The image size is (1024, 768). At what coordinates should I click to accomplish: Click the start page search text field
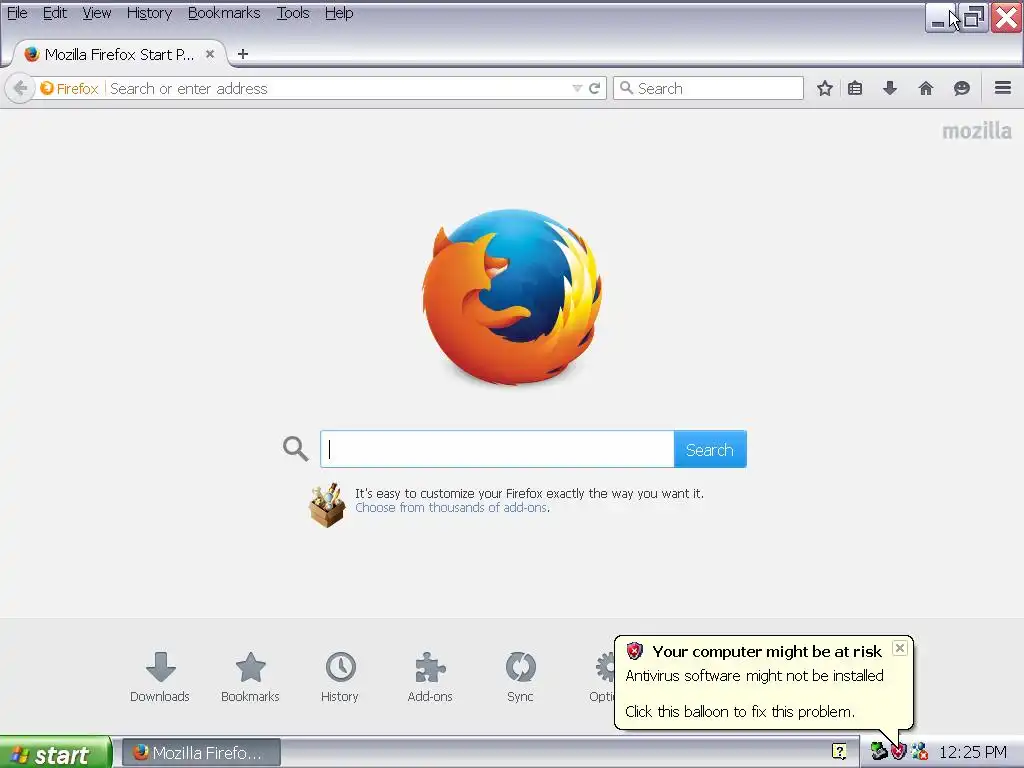(497, 449)
